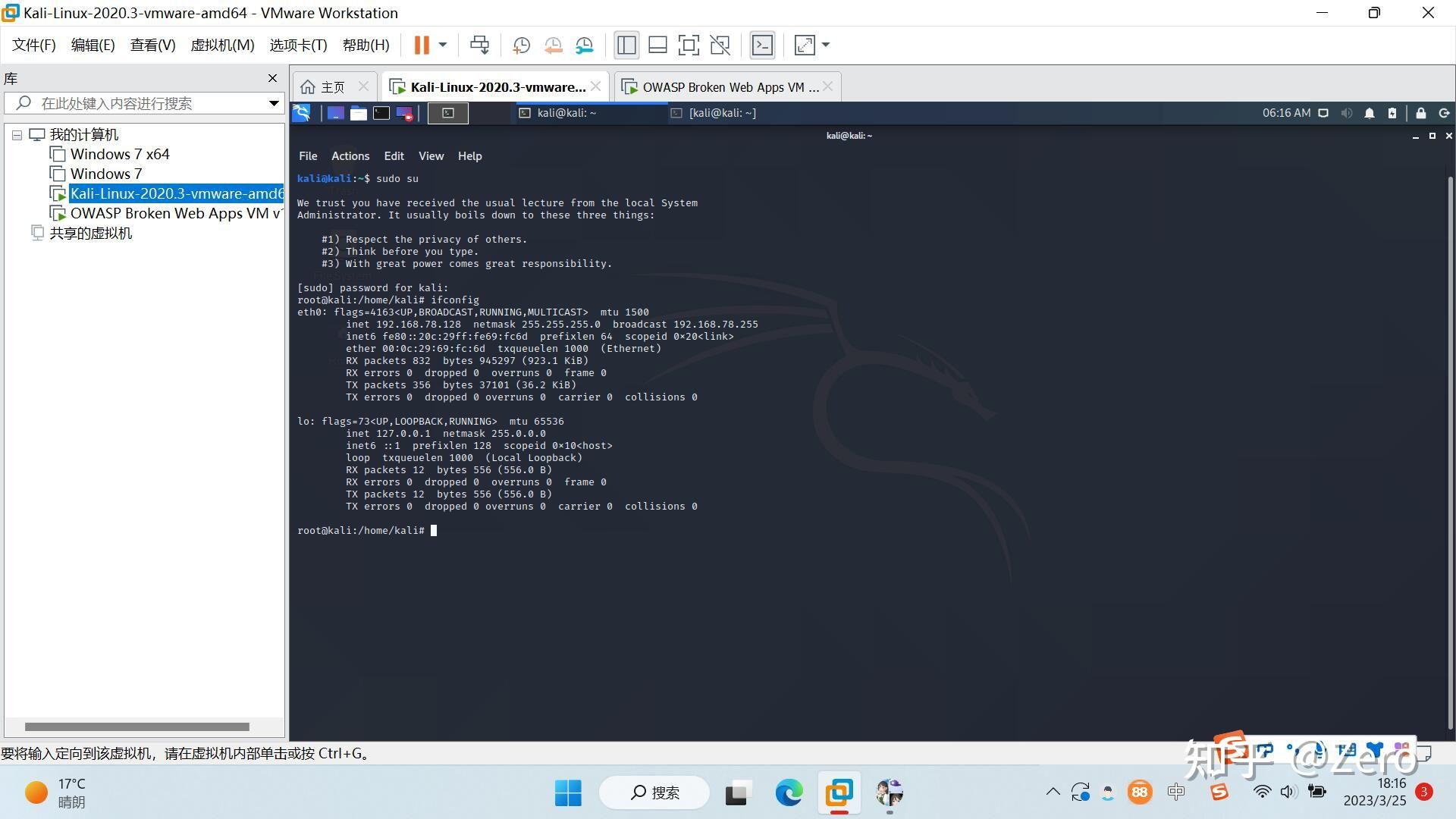Close the library panel with its X
1456x819 pixels.
tap(272, 78)
